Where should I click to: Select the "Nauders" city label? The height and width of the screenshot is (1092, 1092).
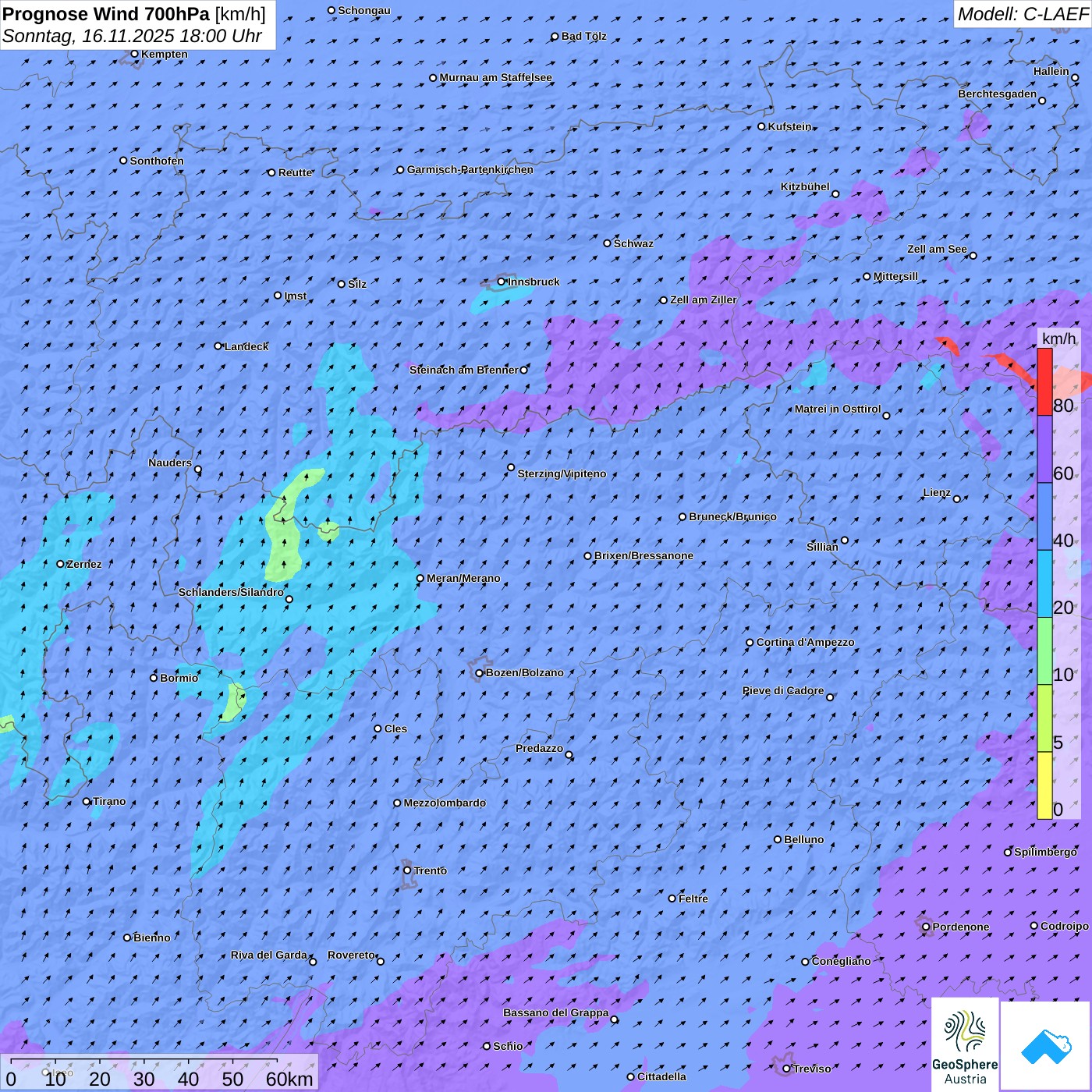point(169,463)
